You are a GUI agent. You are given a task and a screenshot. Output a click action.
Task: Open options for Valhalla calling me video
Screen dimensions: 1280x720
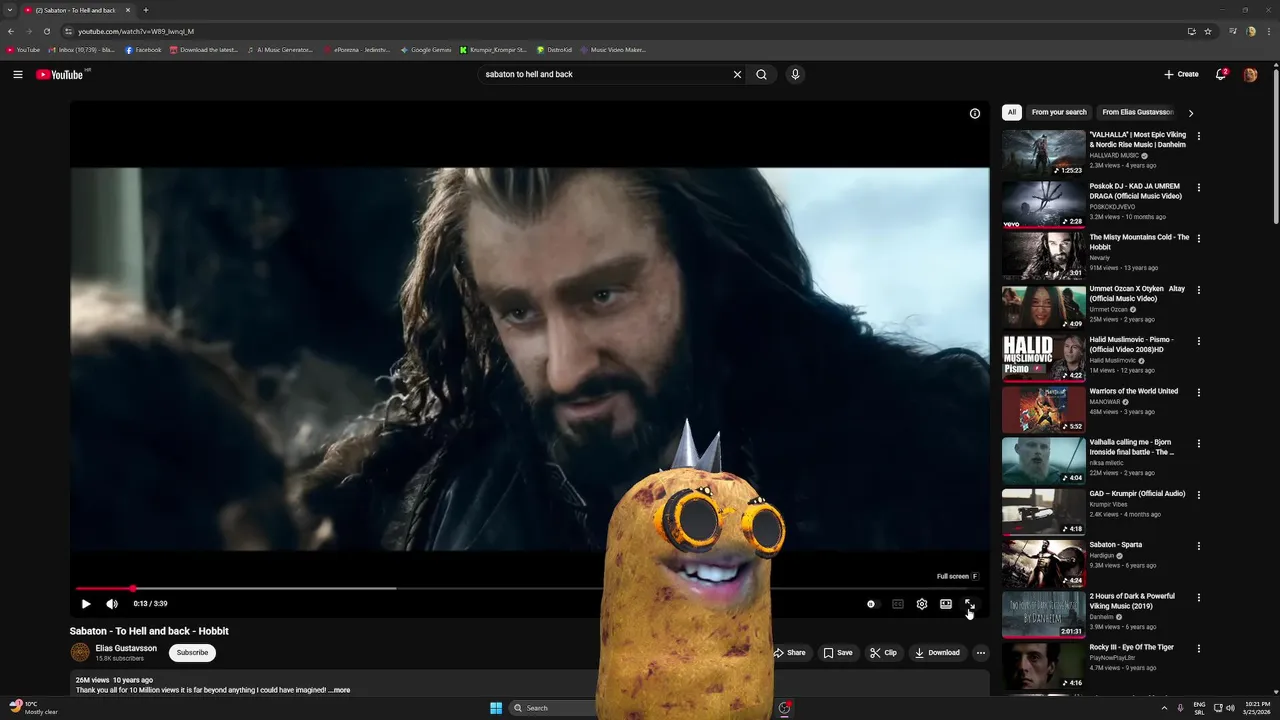pyautogui.click(x=1199, y=443)
